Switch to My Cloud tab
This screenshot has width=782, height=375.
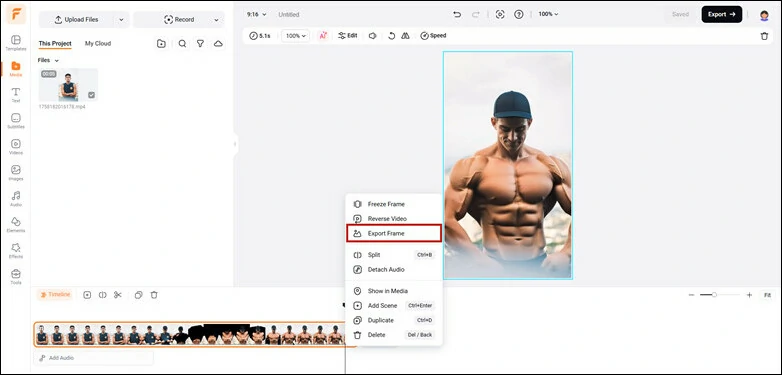point(98,43)
